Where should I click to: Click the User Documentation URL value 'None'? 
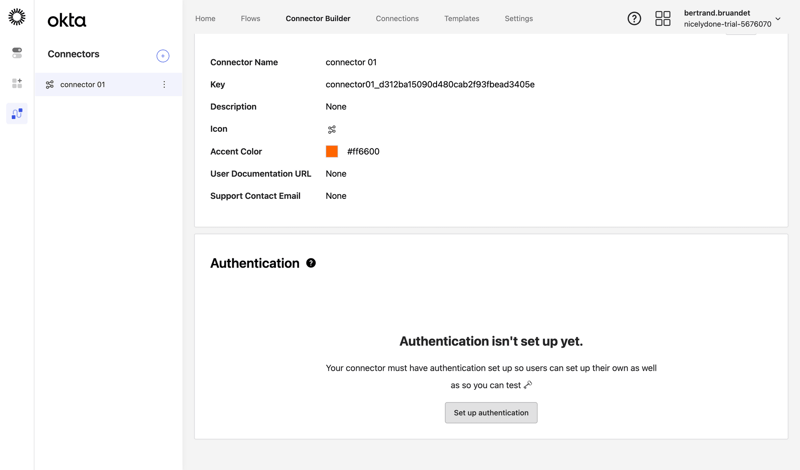(x=336, y=174)
